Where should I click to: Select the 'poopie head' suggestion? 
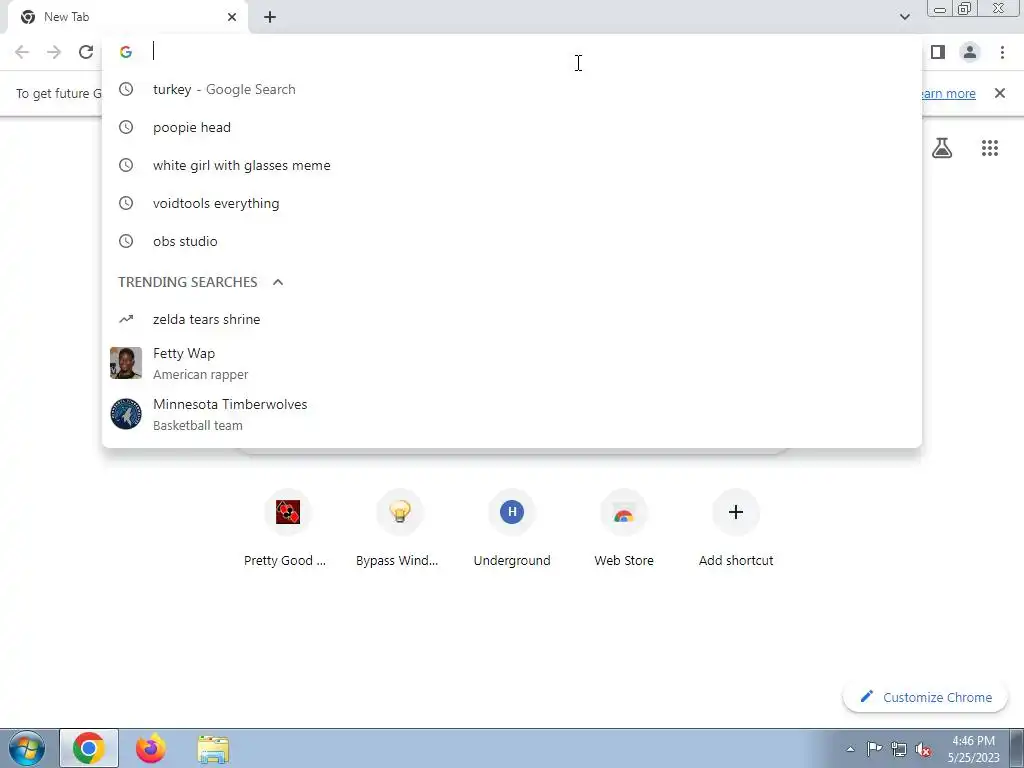[512, 127]
